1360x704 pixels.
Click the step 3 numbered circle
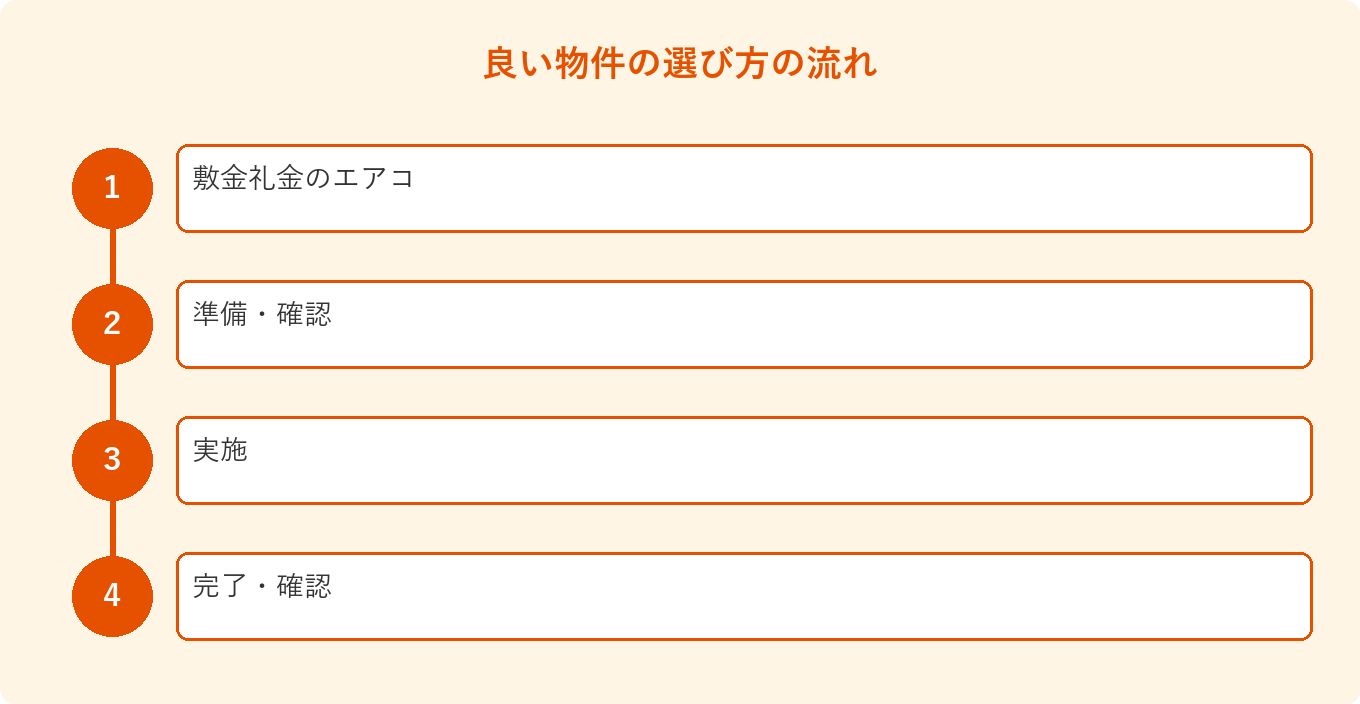pos(112,460)
